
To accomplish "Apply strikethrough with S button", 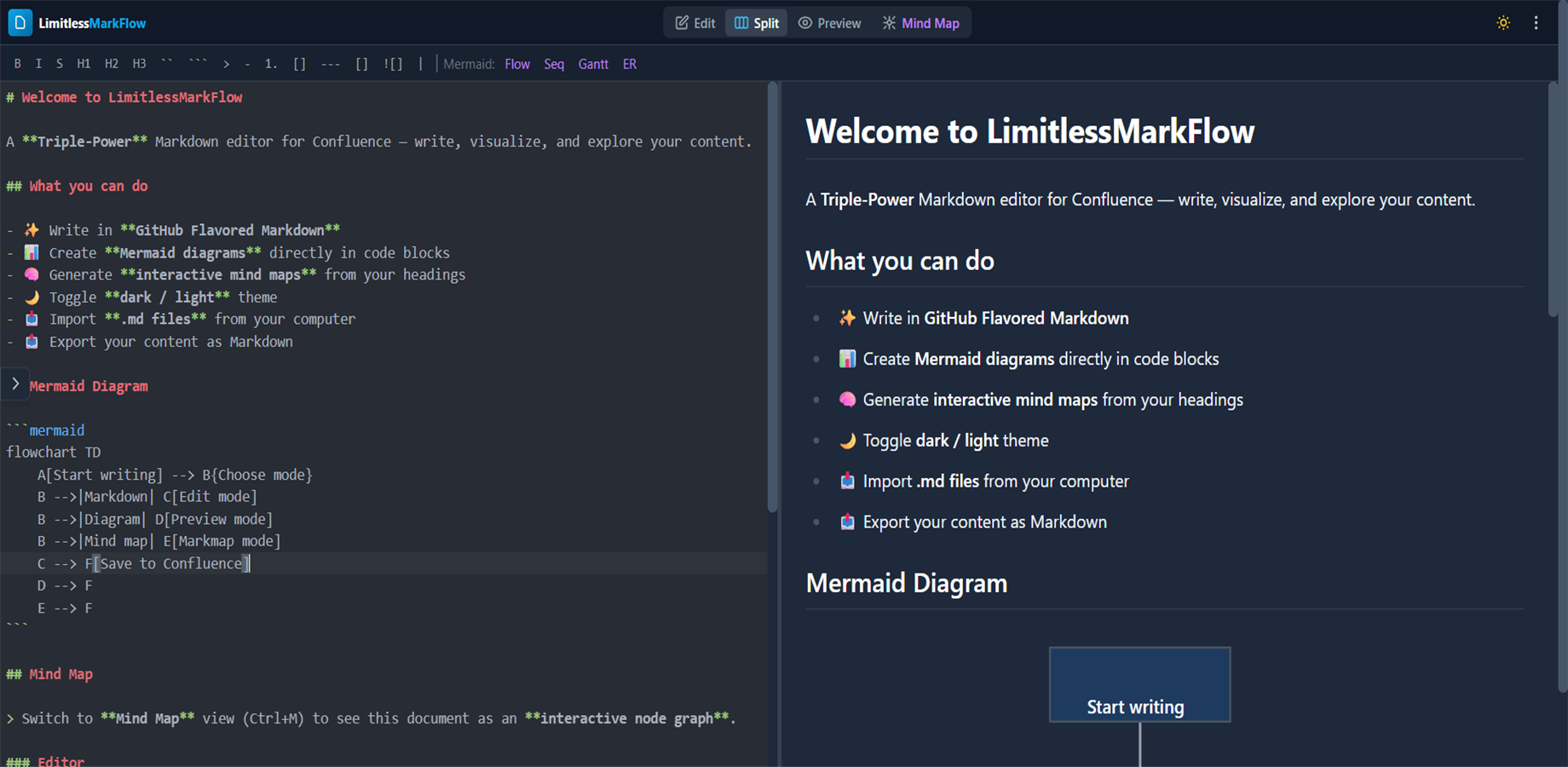I will tap(60, 64).
